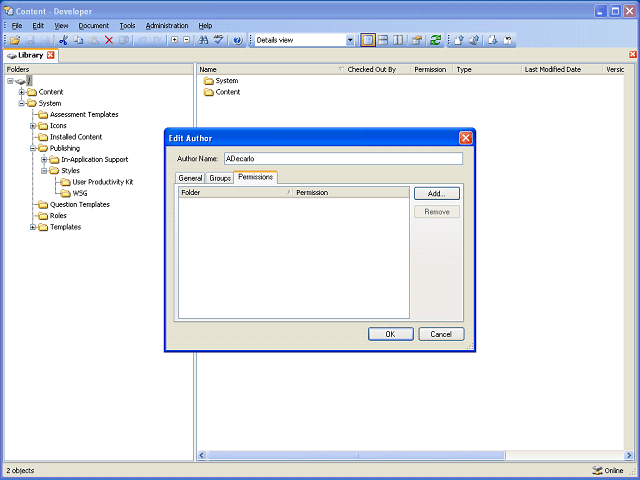Image resolution: width=640 pixels, height=480 pixels.
Task: Close the Edit Author dialog
Action: coord(466,138)
